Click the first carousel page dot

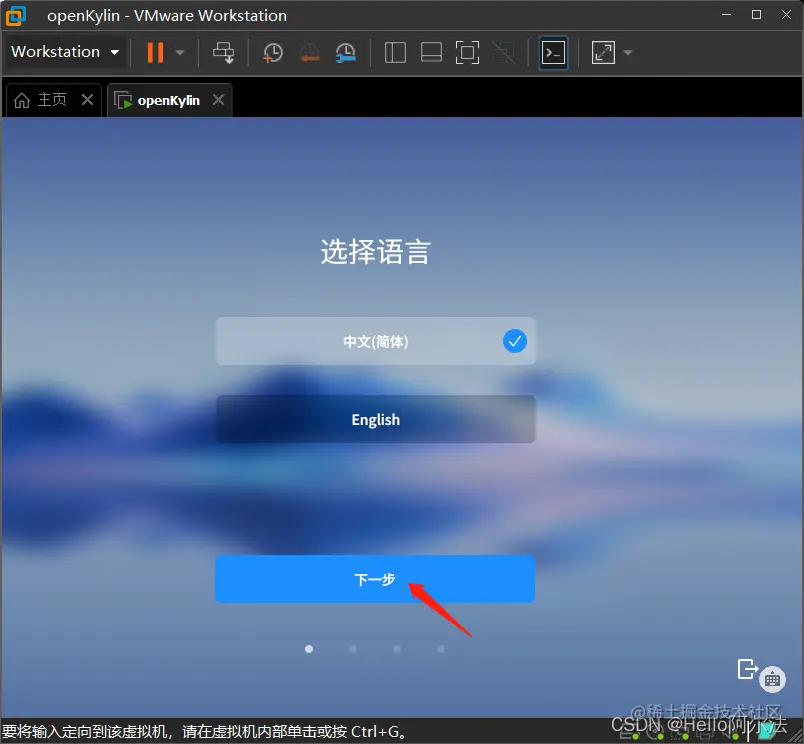[309, 648]
